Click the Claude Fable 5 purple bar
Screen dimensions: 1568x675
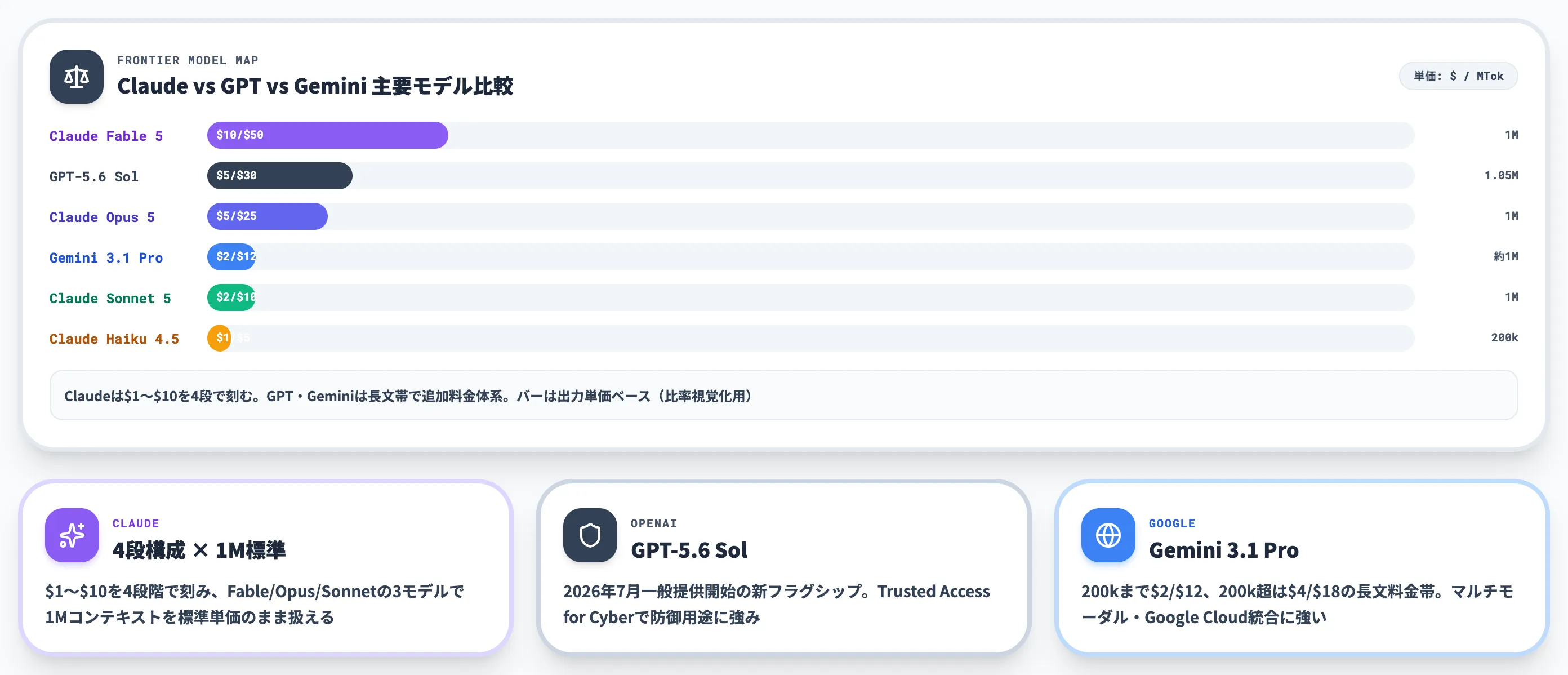(327, 135)
